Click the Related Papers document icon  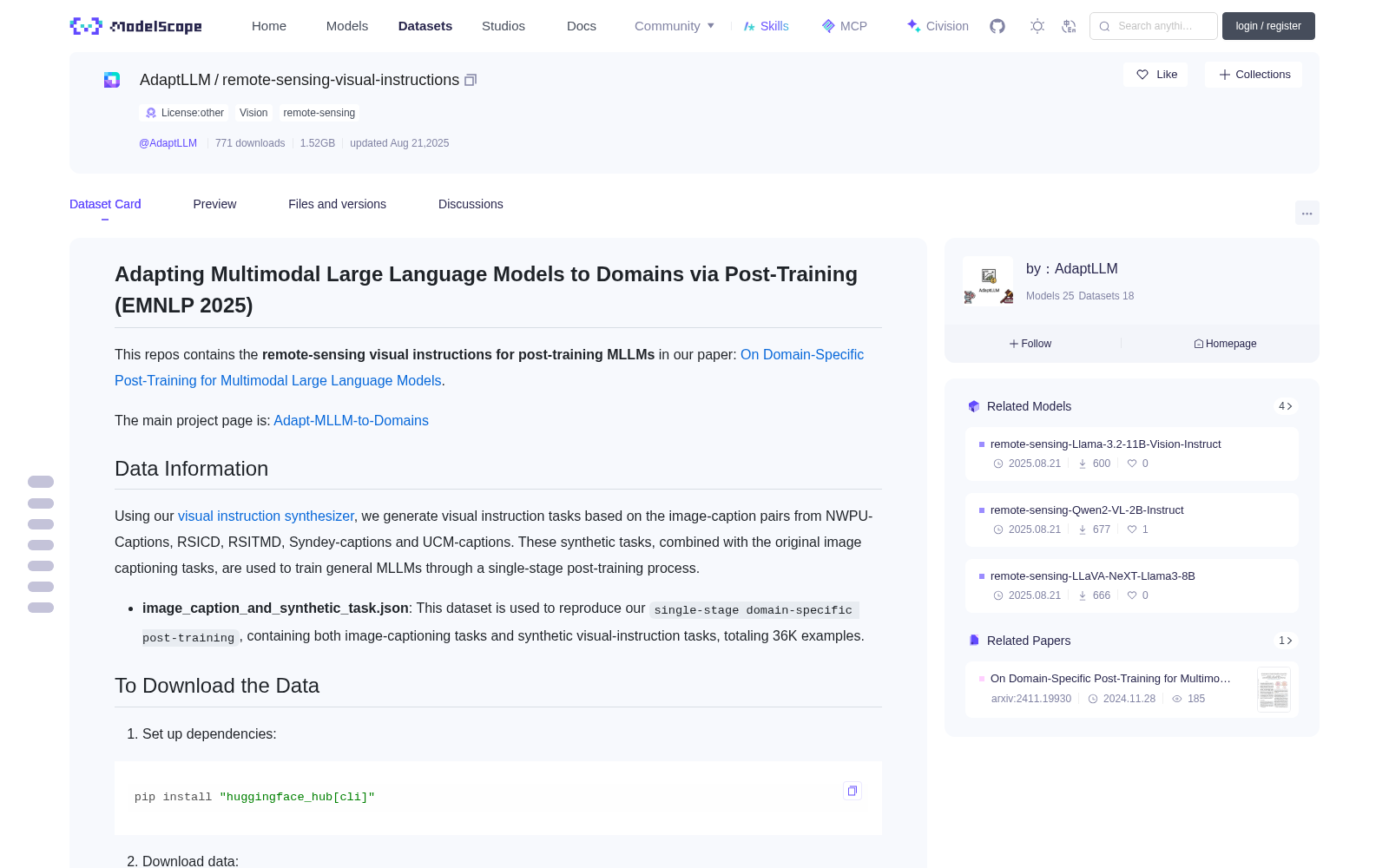tap(974, 641)
